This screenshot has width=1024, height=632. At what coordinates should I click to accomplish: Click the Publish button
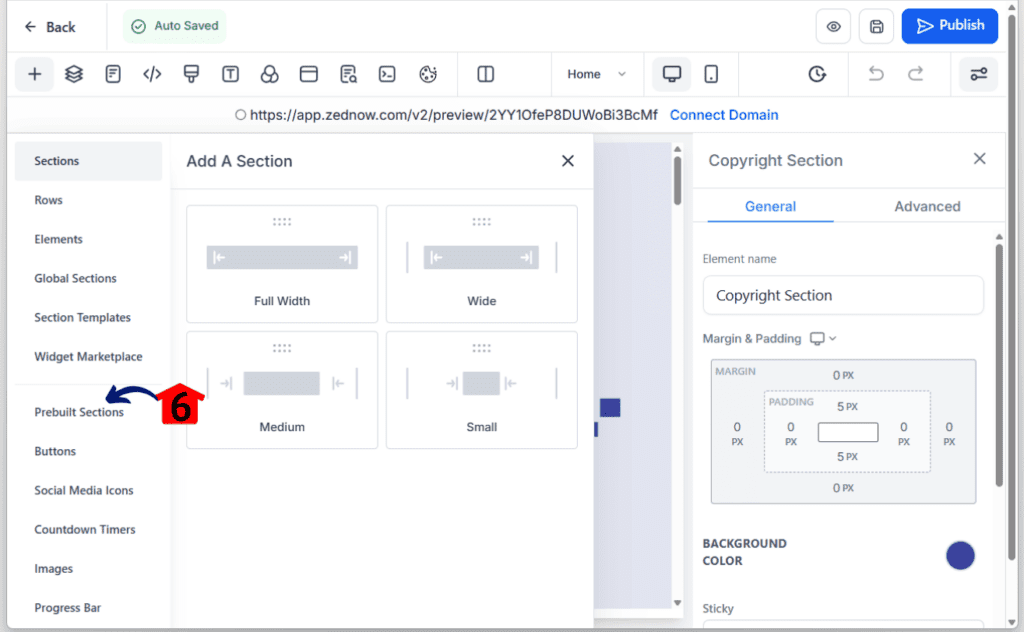click(x=949, y=26)
